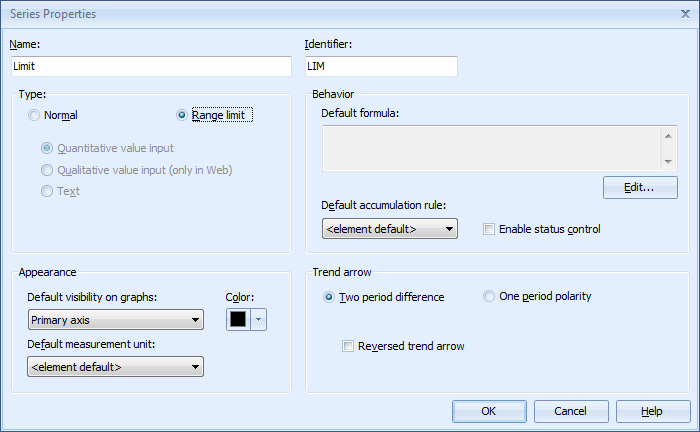Viewport: 700px width, 432px height.
Task: Choose One period polarity trend option
Action: coord(489,296)
